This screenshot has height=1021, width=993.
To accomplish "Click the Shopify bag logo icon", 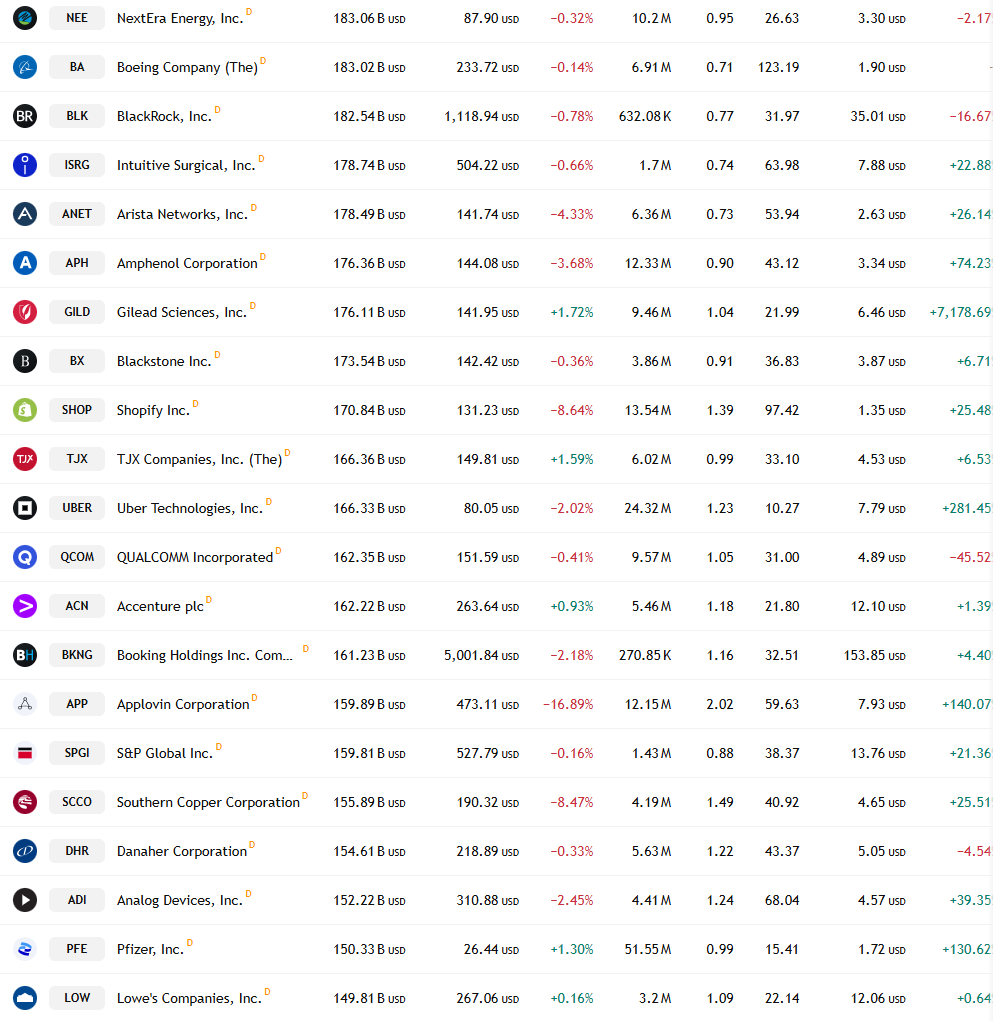I will (x=25, y=410).
